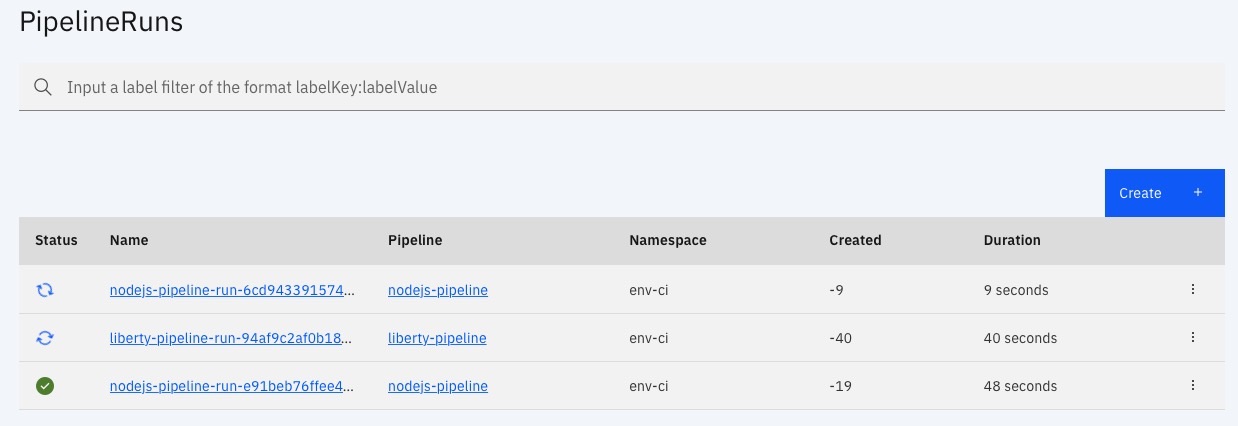
Task: Click the Duration column header
Action: coord(1012,240)
